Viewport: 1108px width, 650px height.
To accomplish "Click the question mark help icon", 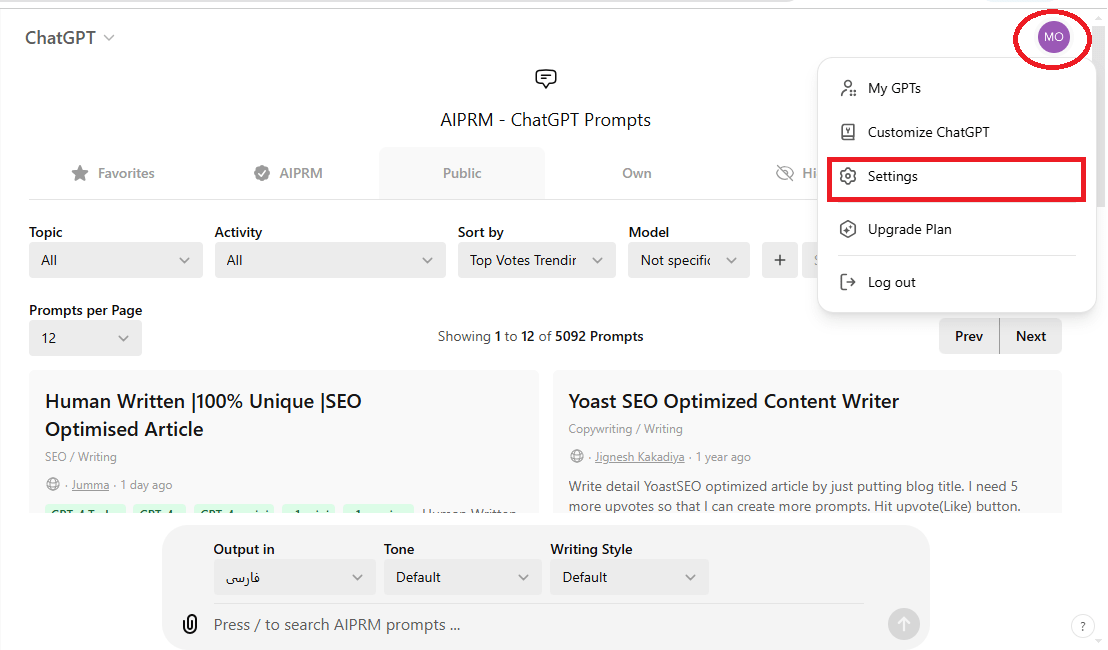I will pos(1083,626).
